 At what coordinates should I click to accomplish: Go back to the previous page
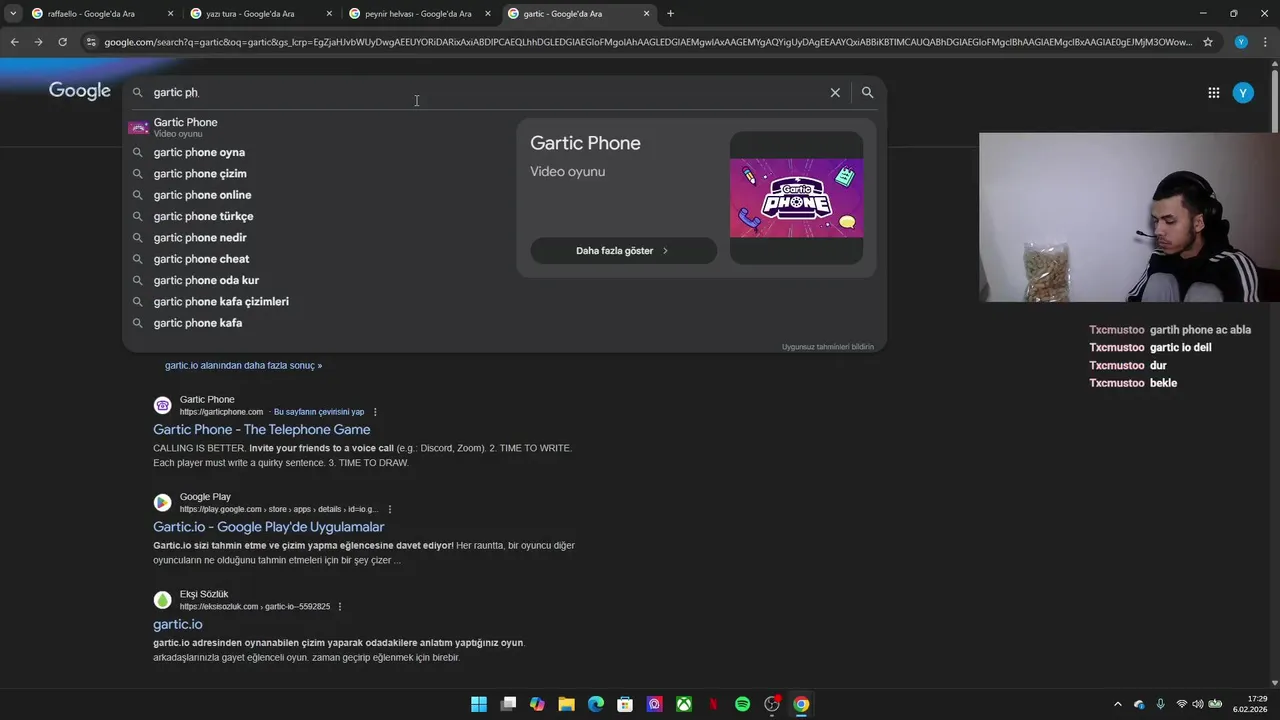coord(14,42)
